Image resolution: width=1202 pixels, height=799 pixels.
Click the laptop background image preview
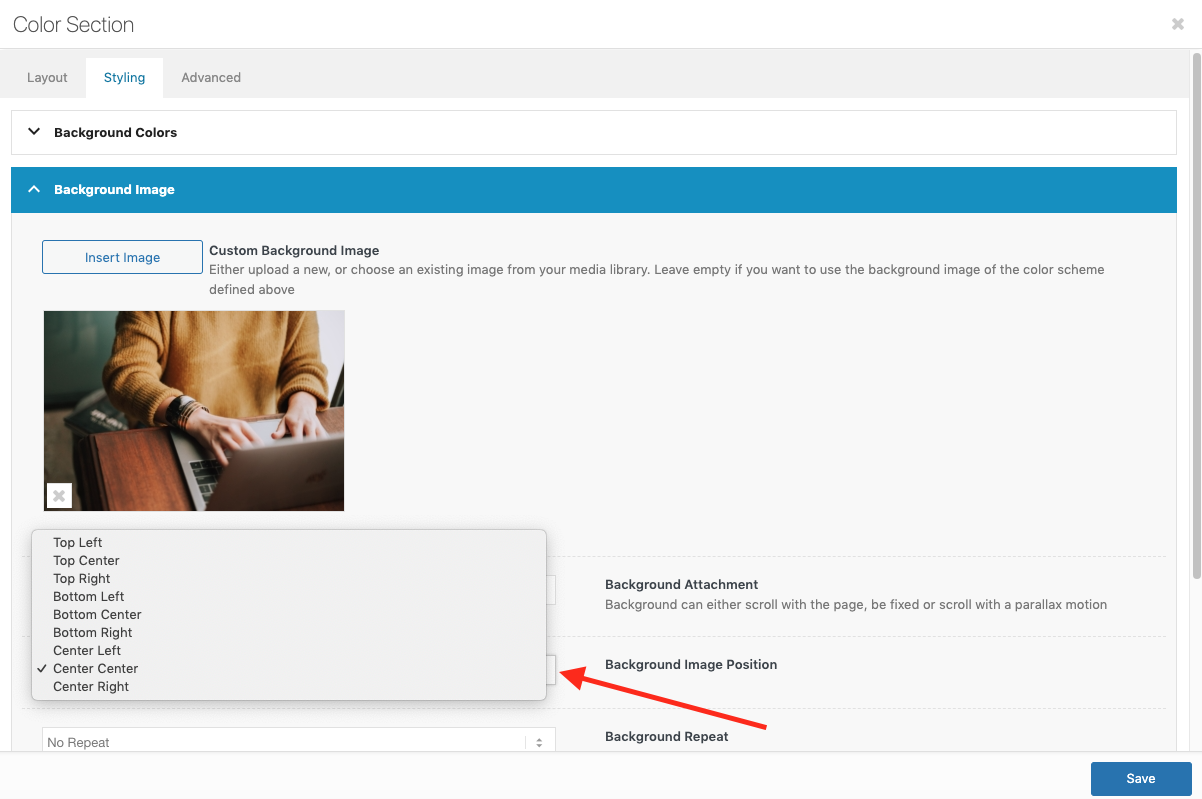[194, 410]
